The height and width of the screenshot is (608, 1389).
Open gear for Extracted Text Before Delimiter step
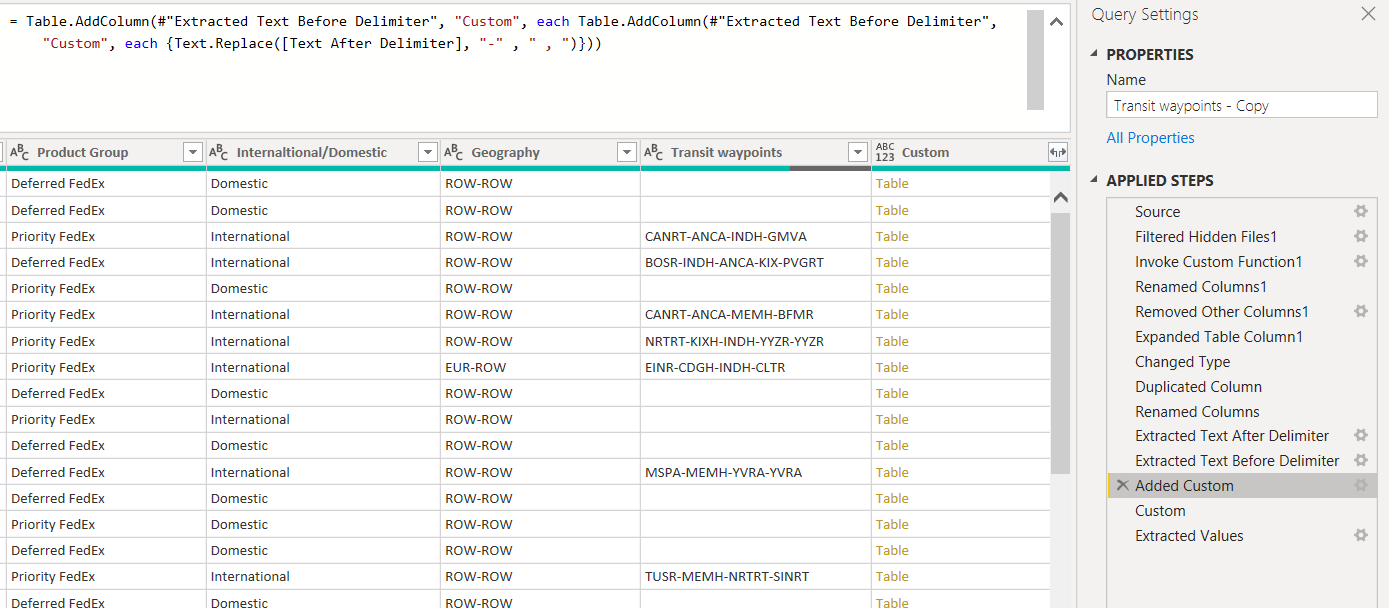(x=1360, y=460)
